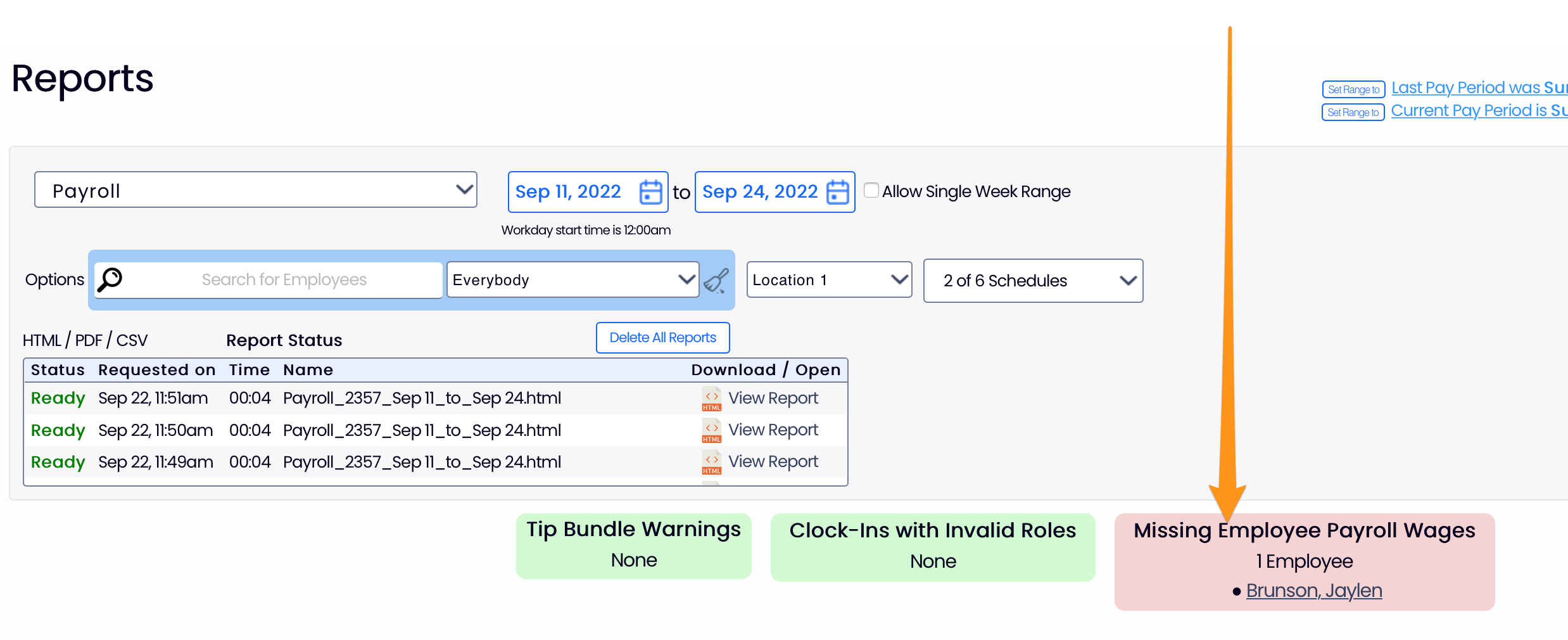Click HTML file icon for 11:50am report
The width and height of the screenshot is (1568, 640).
[711, 430]
